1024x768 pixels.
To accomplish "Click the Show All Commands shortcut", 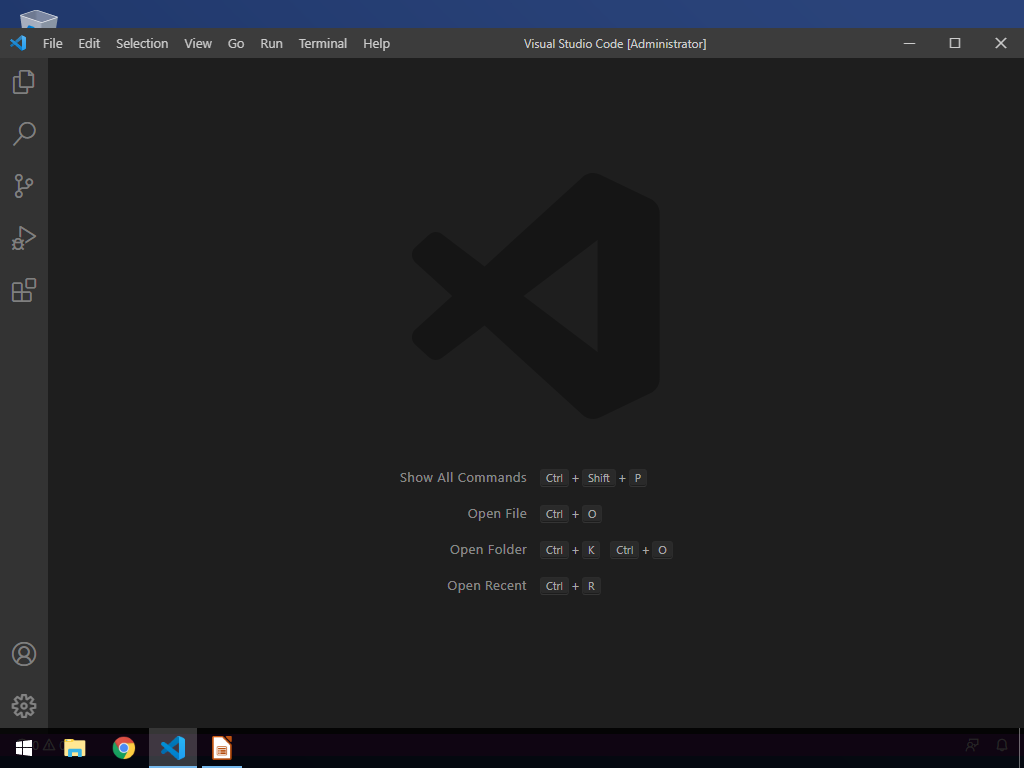I will (x=463, y=477).
